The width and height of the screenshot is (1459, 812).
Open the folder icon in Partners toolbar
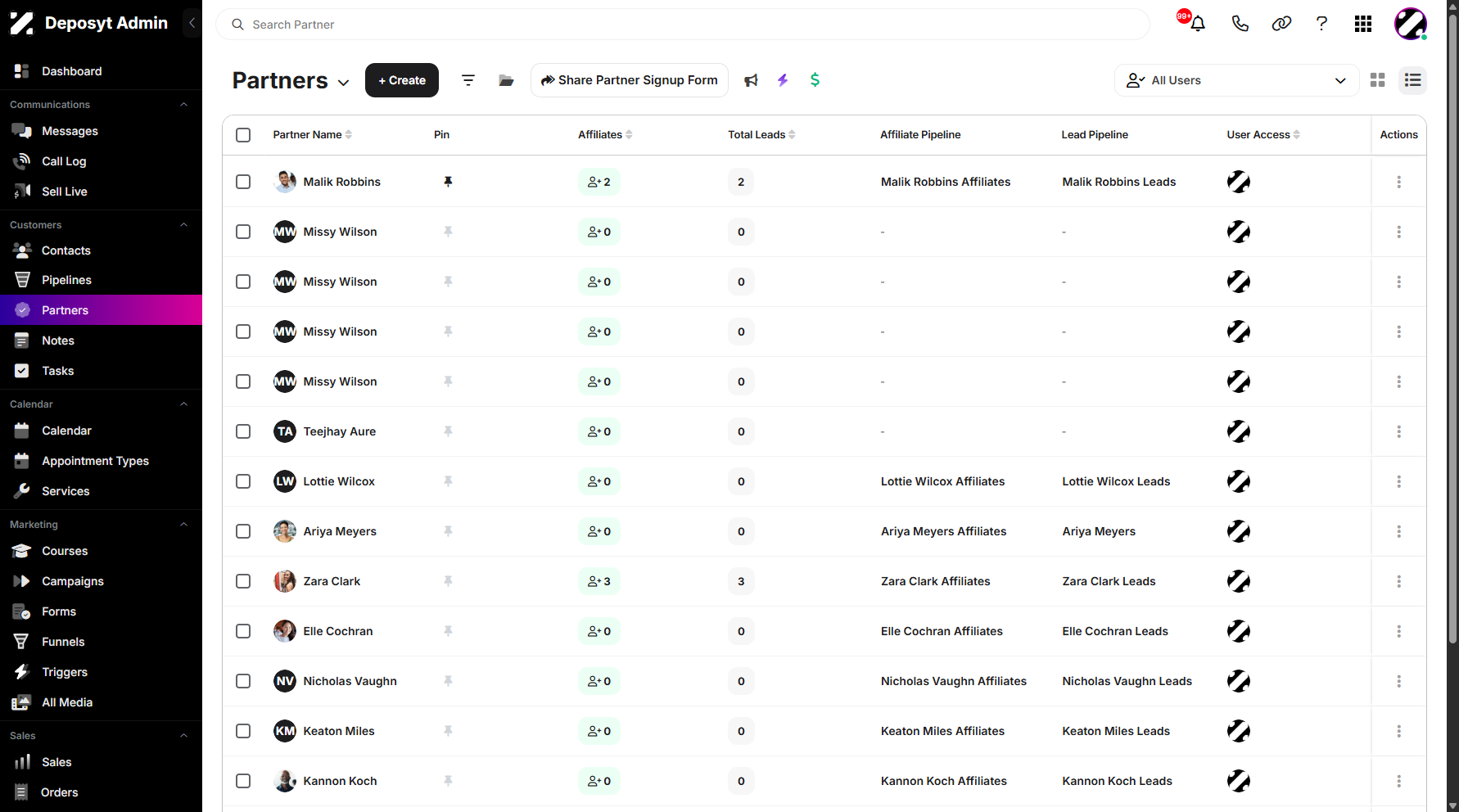click(x=506, y=80)
